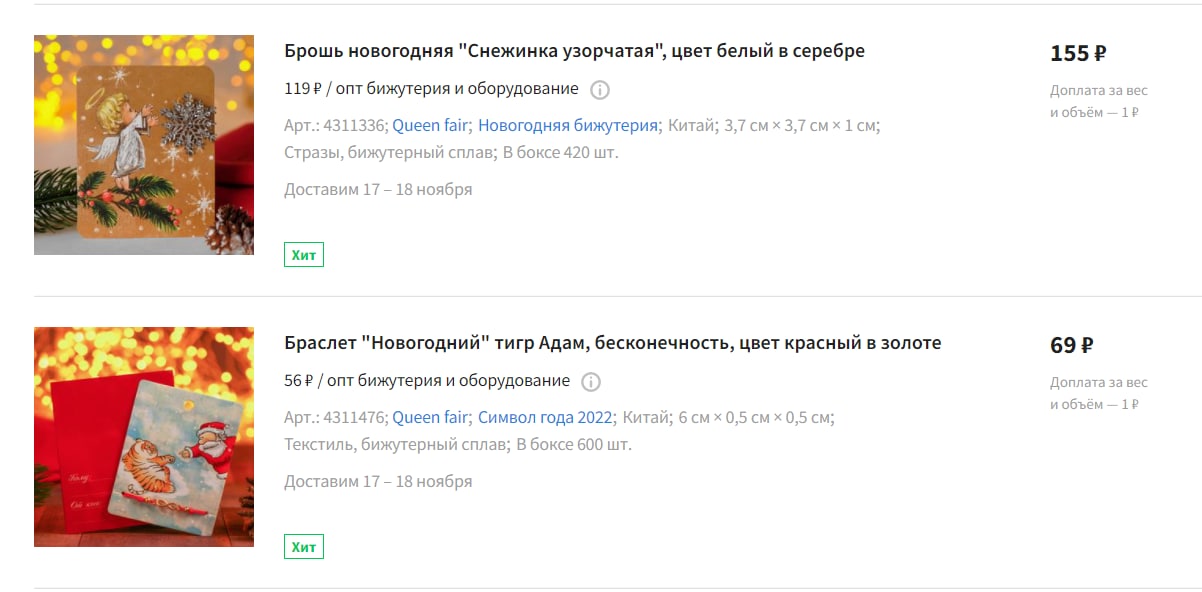Click dimensions "6 см × 0,5 см × 0,5 см"

[756, 417]
